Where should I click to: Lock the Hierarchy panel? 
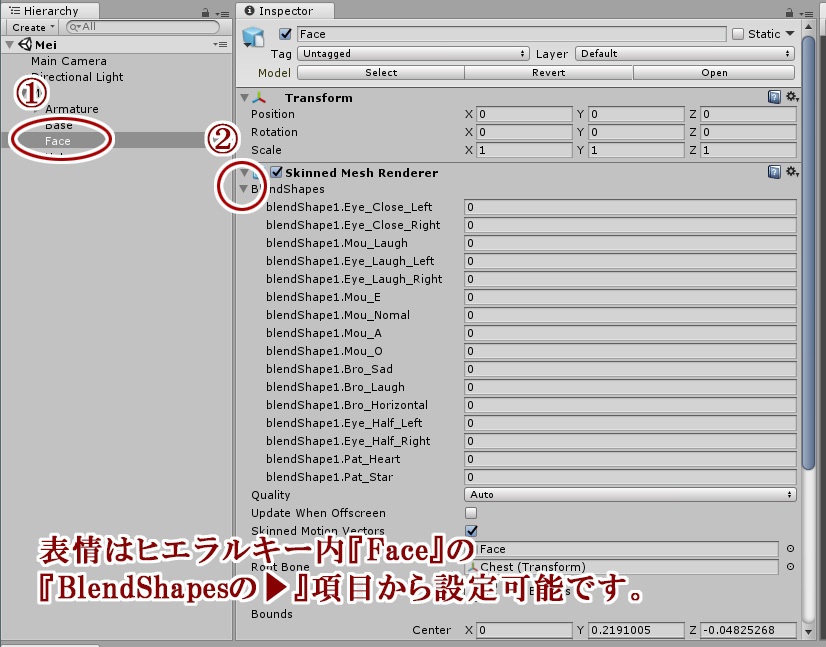(x=205, y=13)
